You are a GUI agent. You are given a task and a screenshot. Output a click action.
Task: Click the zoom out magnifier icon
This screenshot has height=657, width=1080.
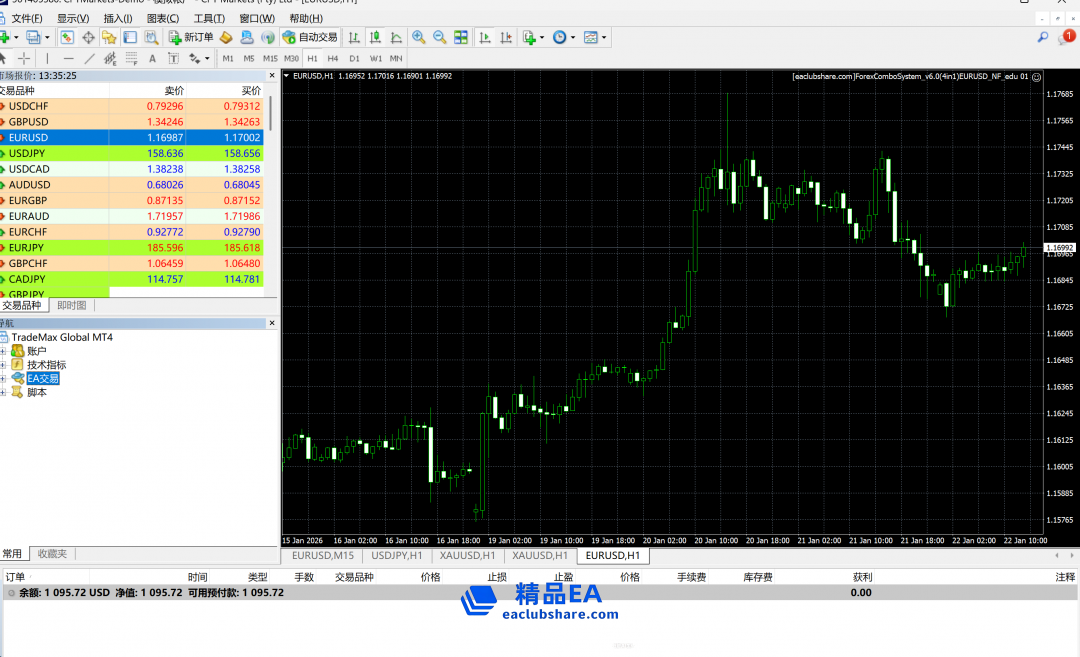point(439,38)
